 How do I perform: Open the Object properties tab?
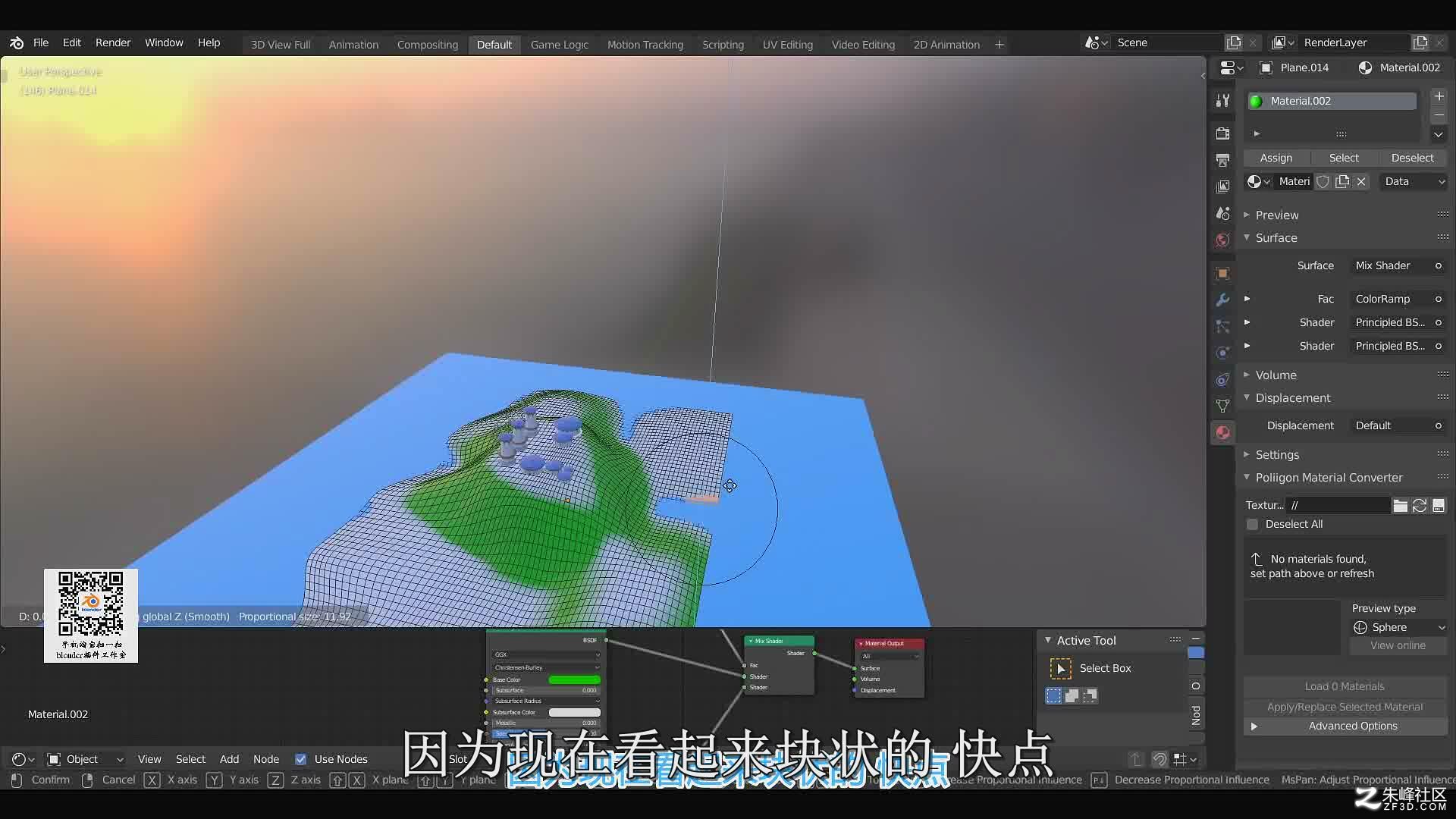pos(1222,273)
